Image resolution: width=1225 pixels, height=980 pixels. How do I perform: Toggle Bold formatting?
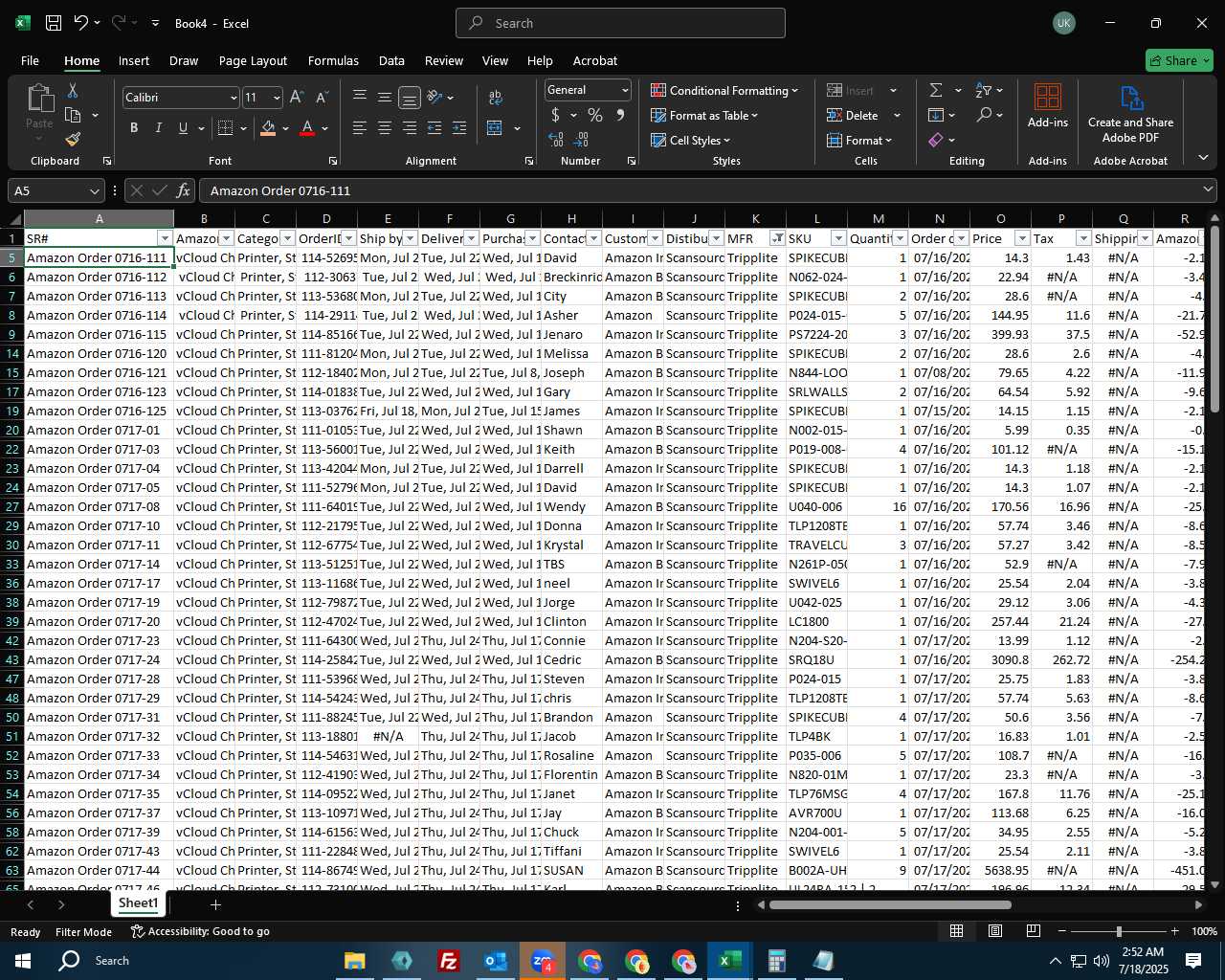[134, 128]
